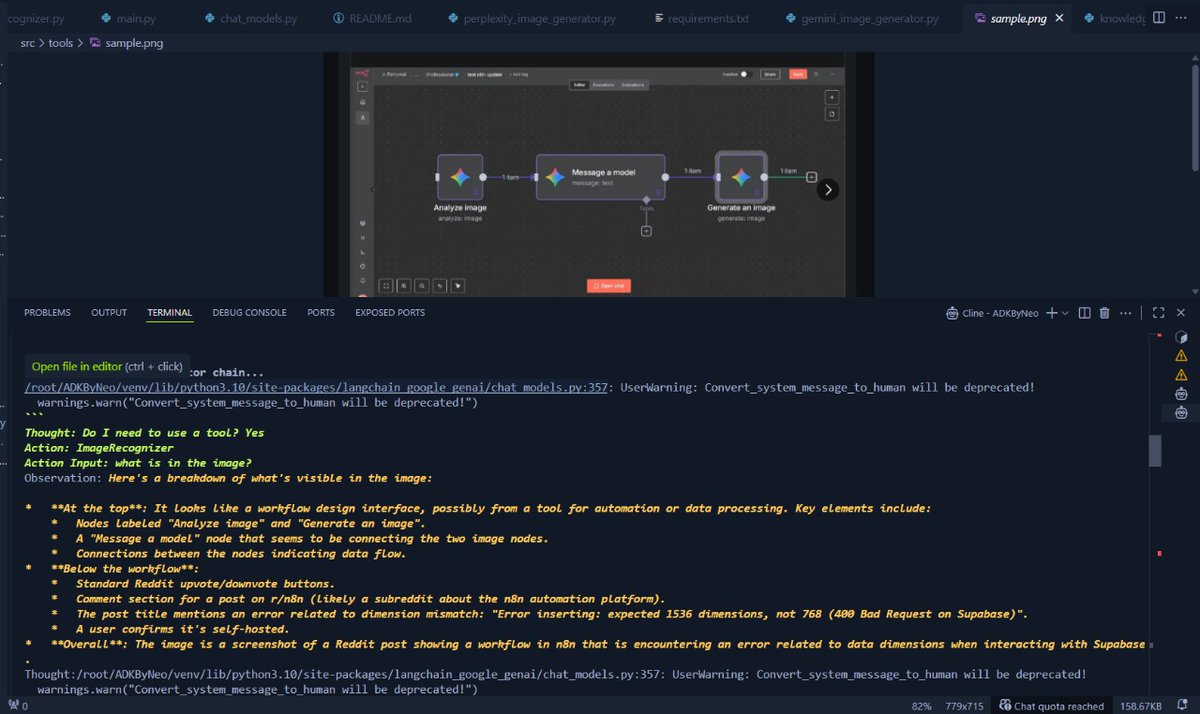
Task: Launch a new terminal with plus icon
Action: click(x=1051, y=313)
